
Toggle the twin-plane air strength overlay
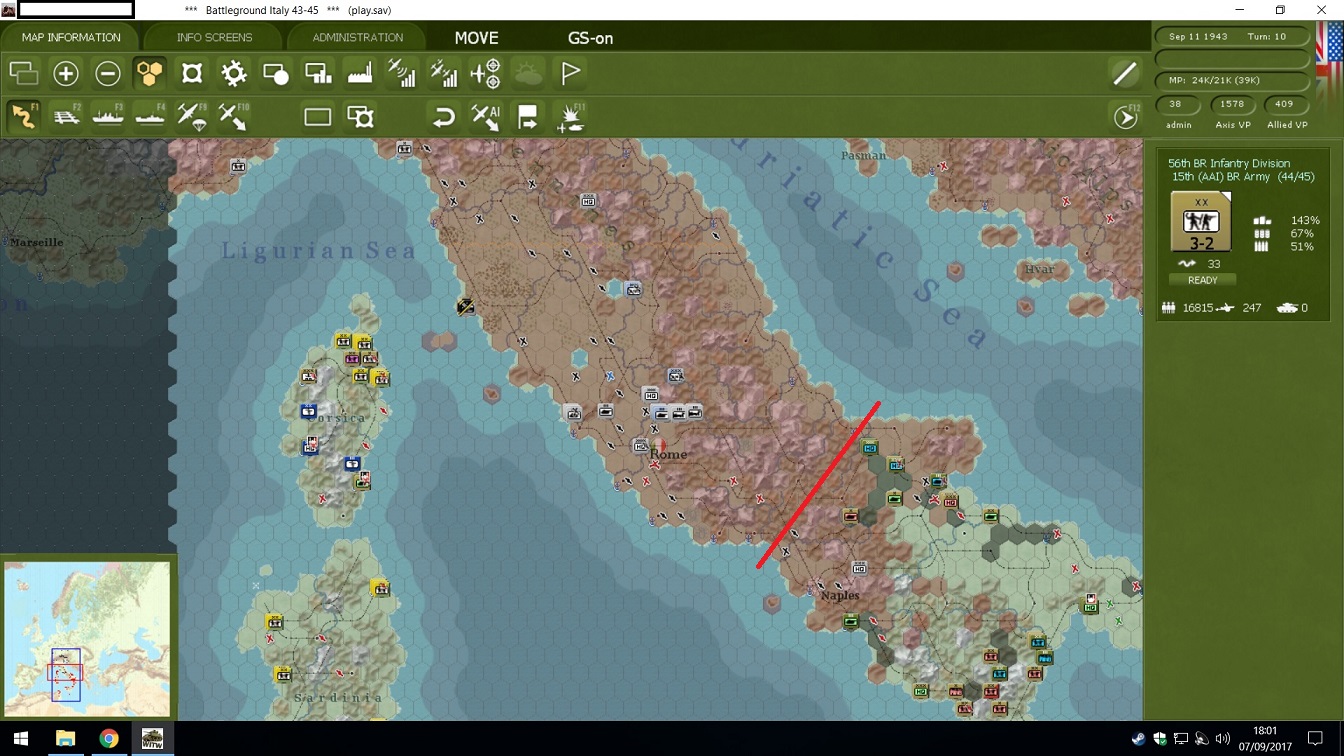[444, 73]
